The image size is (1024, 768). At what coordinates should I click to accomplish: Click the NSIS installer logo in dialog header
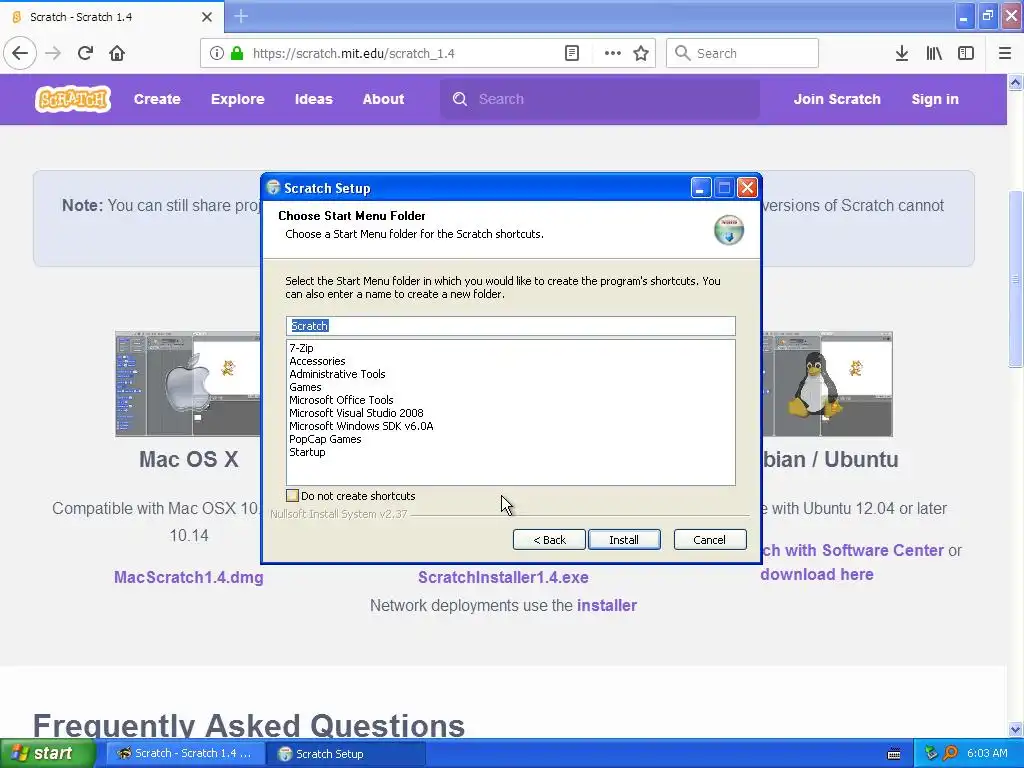coord(729,230)
